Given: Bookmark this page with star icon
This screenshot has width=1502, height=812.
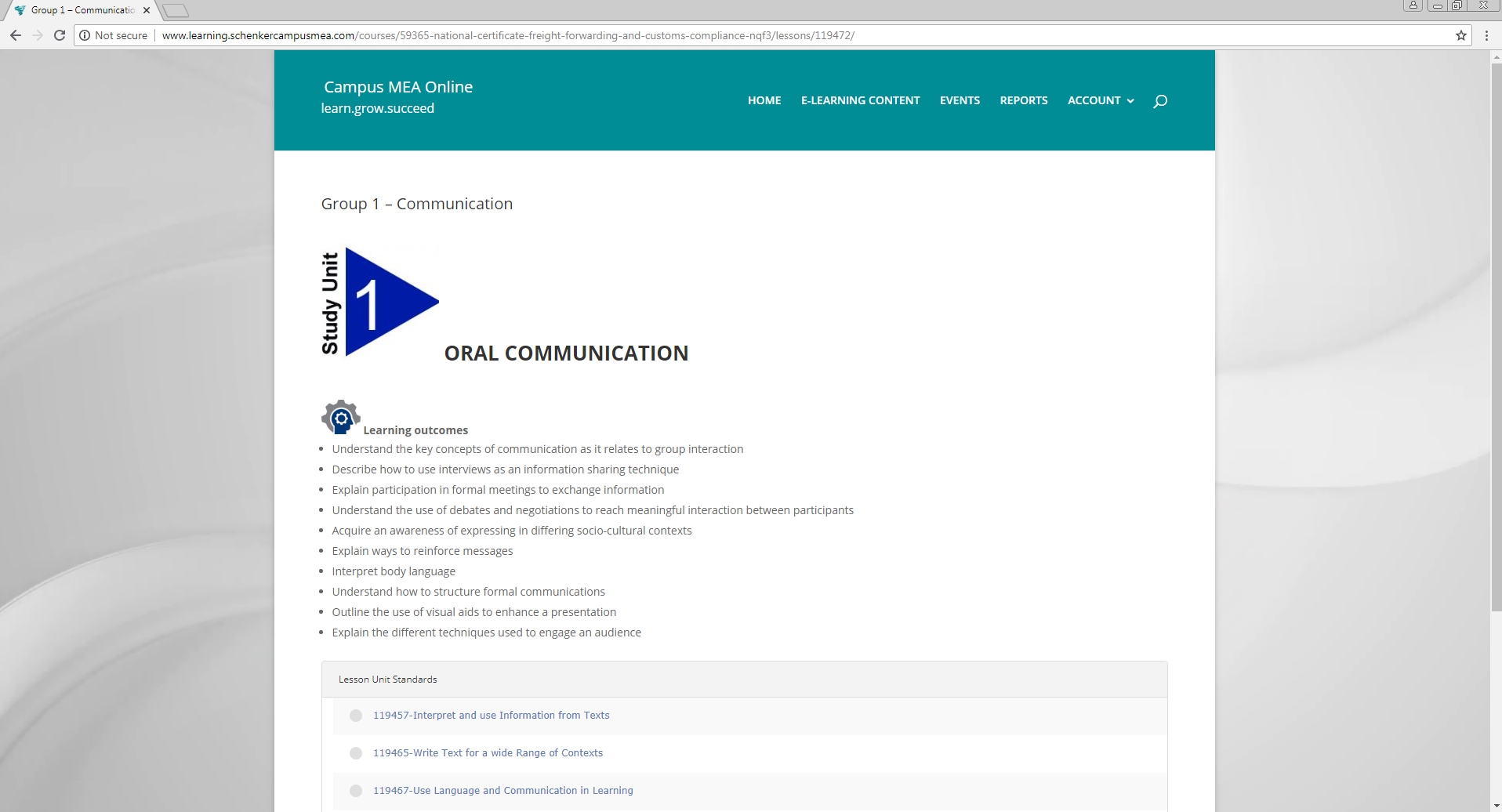Looking at the screenshot, I should pos(1461,35).
